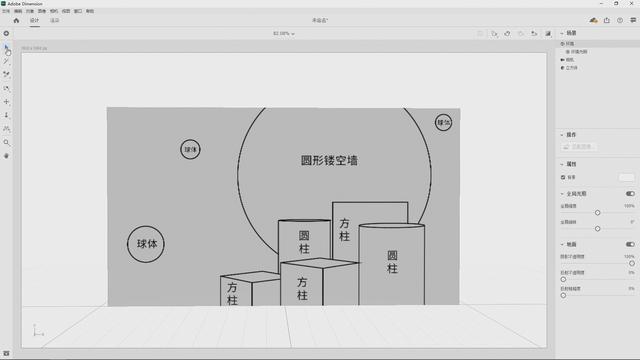This screenshot has height=360, width=640.
Task: Open the Help question mark icon
Action: tap(620, 20)
